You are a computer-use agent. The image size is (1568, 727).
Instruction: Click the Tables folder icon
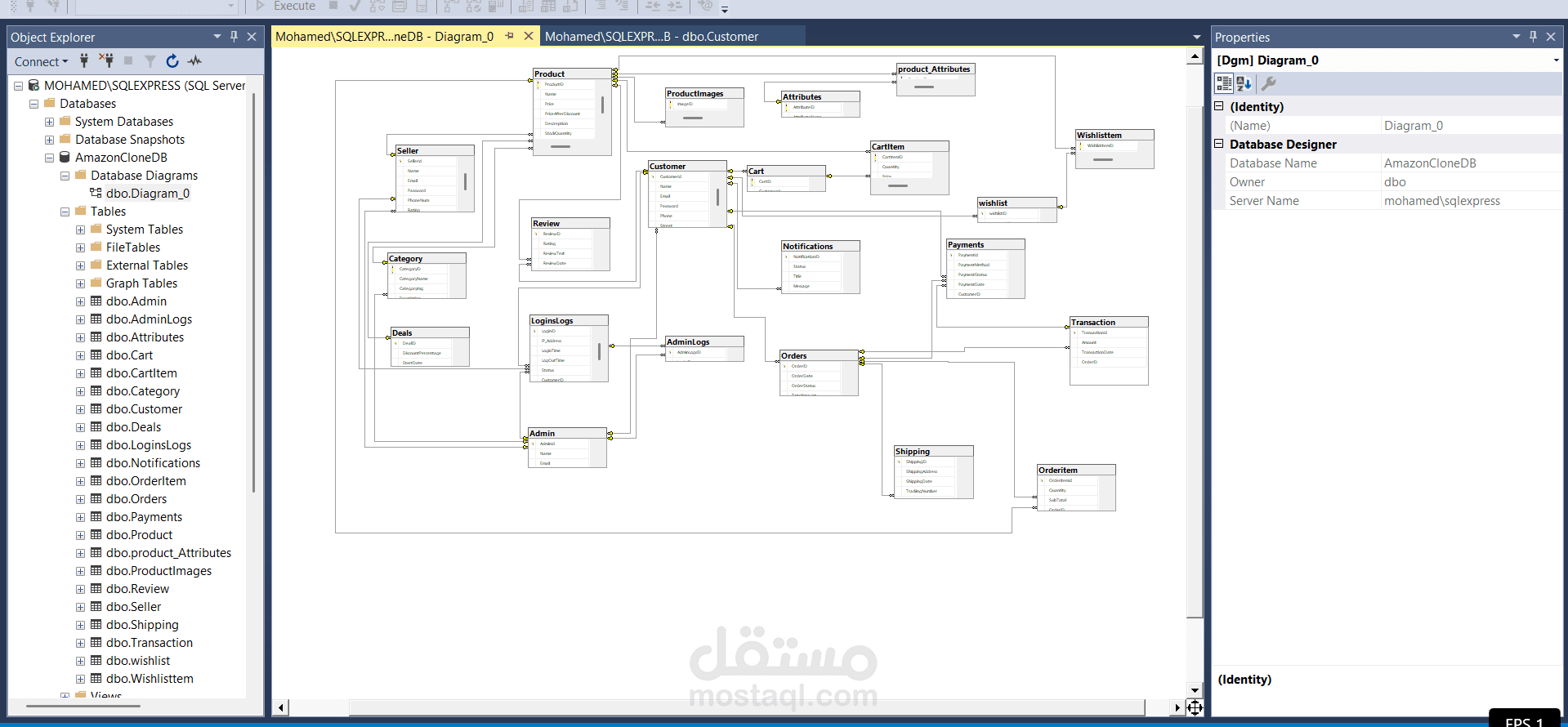coord(80,211)
